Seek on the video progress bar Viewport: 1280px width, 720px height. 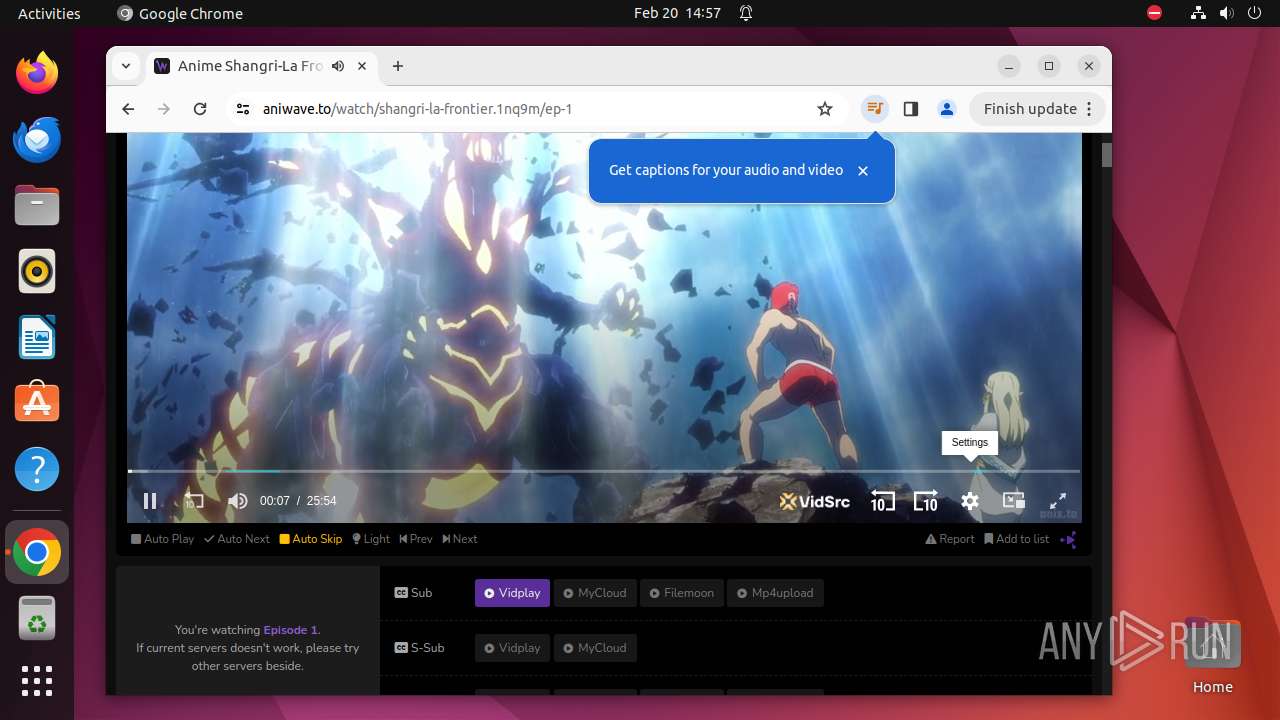pyautogui.click(x=603, y=471)
